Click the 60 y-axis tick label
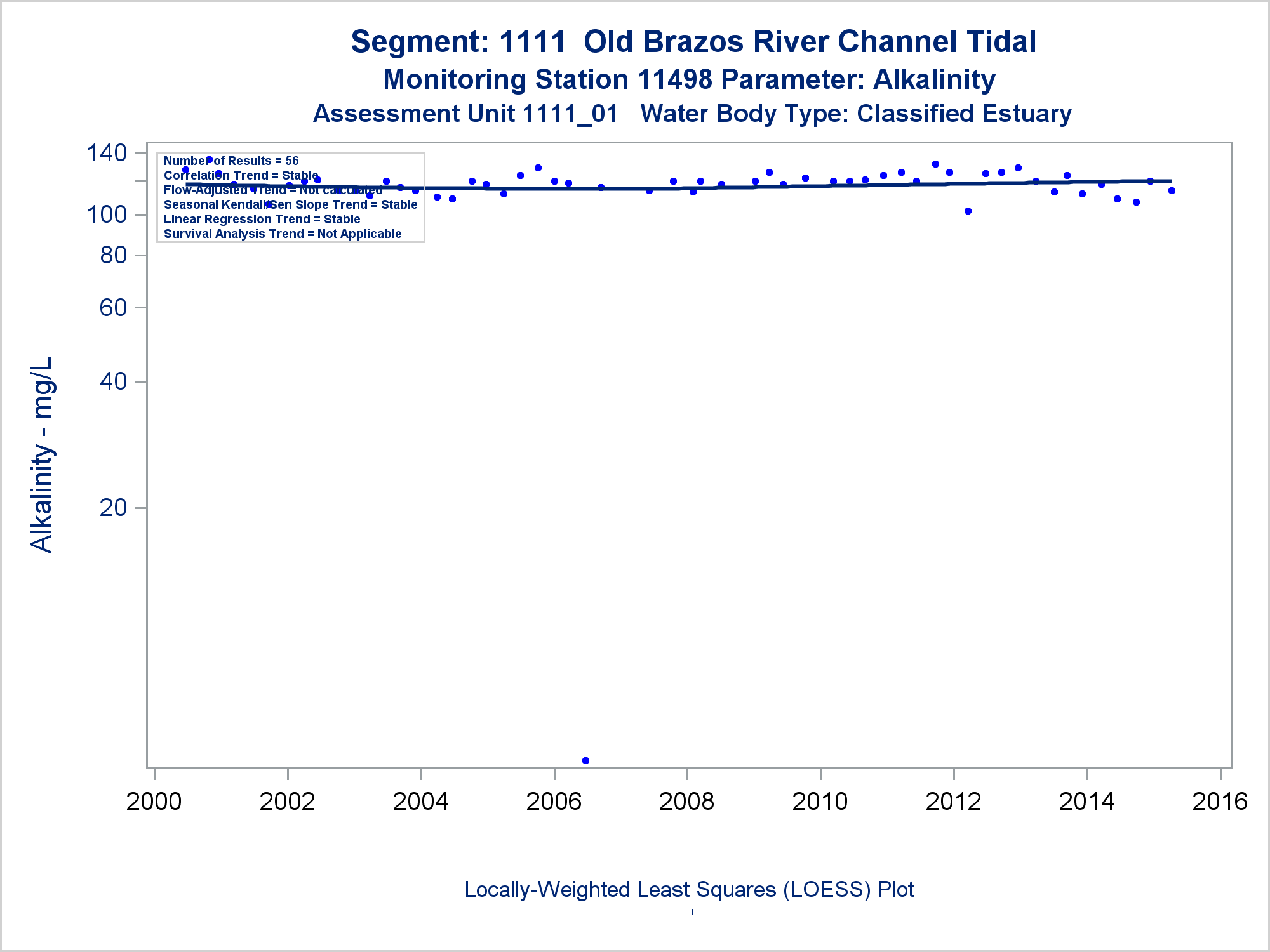Image resolution: width=1270 pixels, height=952 pixels. (113, 308)
